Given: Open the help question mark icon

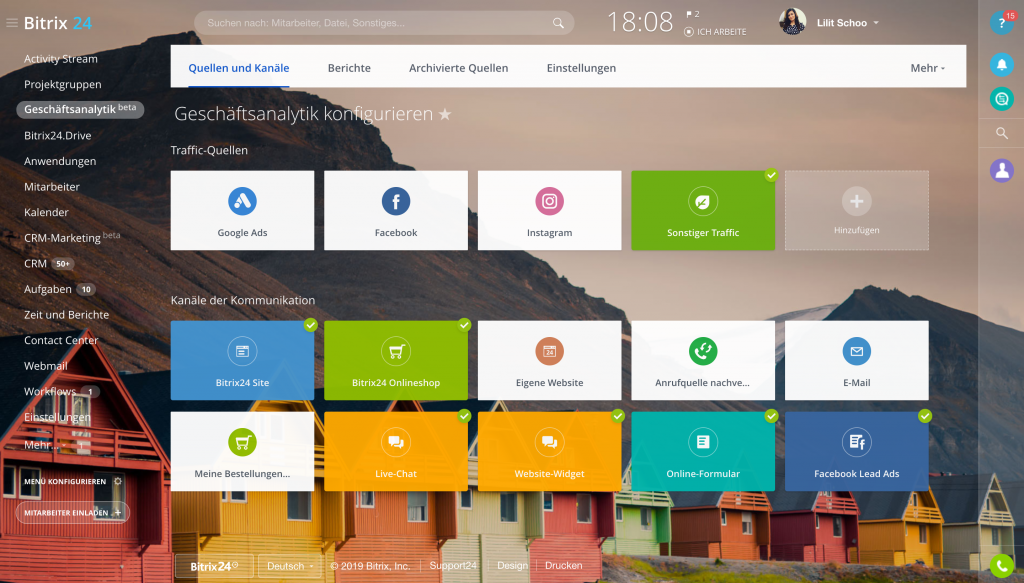Looking at the screenshot, I should 1001,24.
